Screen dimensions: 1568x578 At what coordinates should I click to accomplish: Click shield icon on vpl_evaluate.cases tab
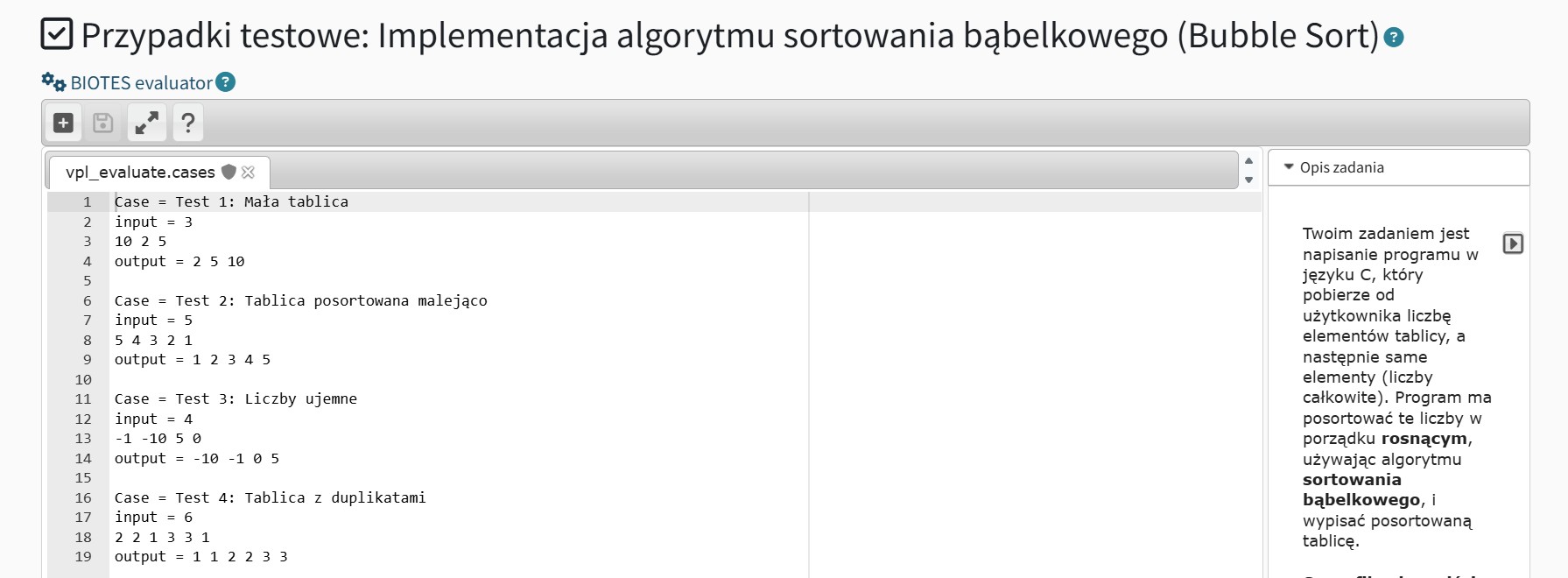pos(229,172)
